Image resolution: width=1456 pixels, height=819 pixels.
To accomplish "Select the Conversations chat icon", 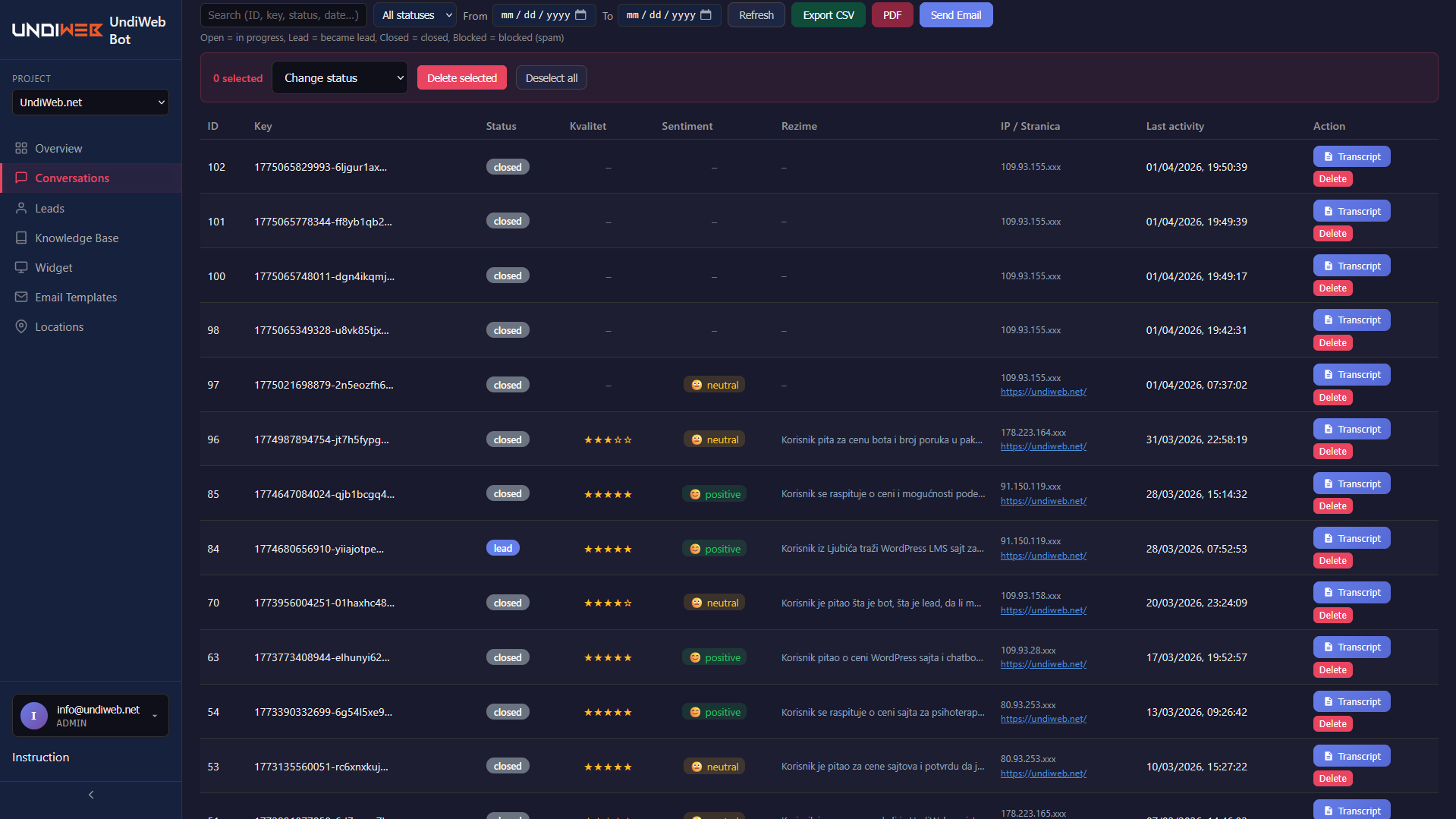I will point(21,178).
